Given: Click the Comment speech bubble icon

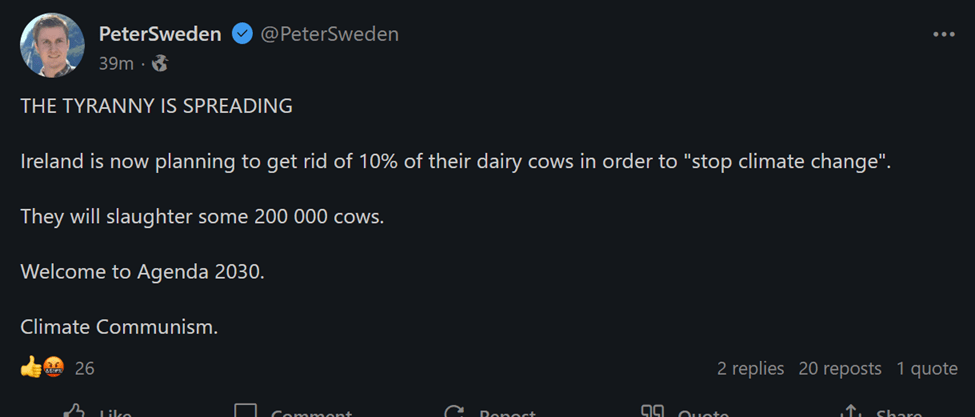Looking at the screenshot, I should tap(245, 412).
